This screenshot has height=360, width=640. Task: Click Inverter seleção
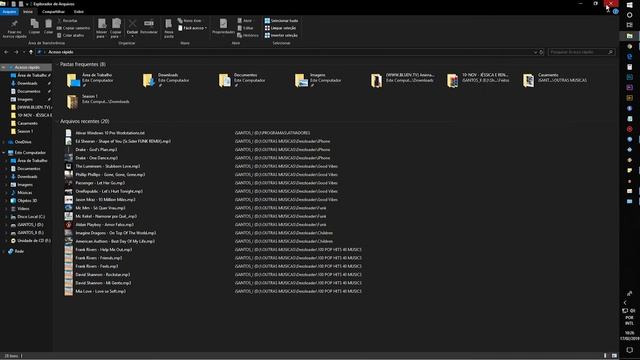281,35
